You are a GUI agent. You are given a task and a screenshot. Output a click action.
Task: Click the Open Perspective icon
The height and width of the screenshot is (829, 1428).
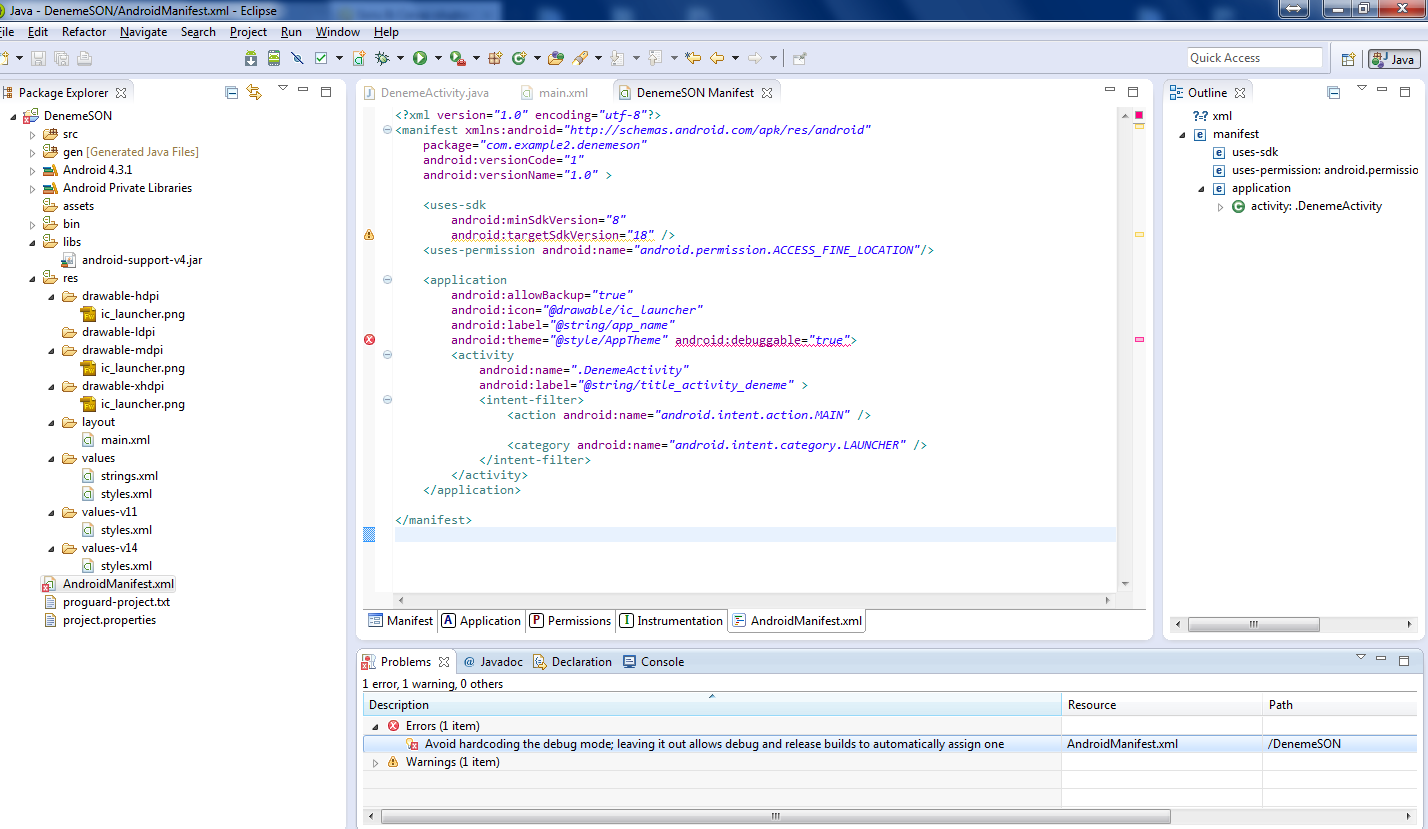[x=1348, y=59]
